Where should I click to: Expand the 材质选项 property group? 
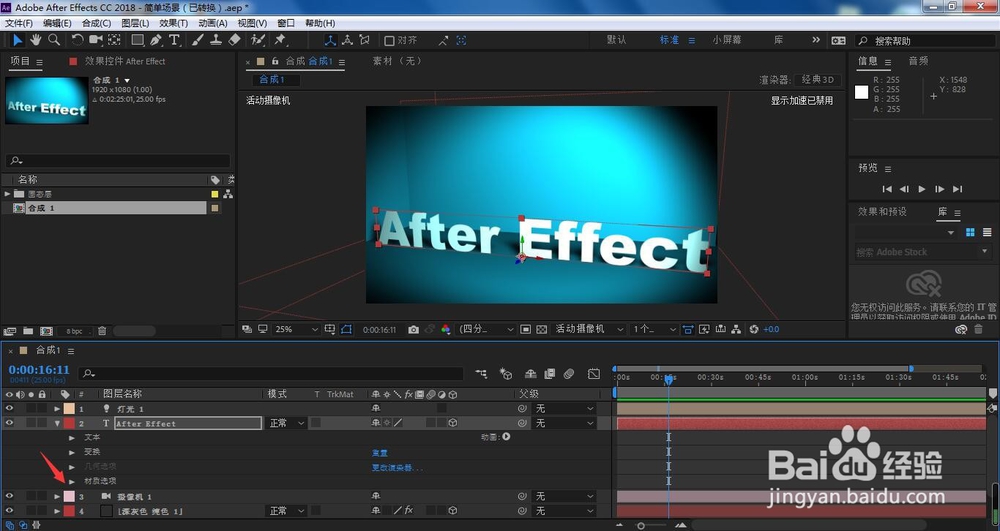(x=71, y=481)
